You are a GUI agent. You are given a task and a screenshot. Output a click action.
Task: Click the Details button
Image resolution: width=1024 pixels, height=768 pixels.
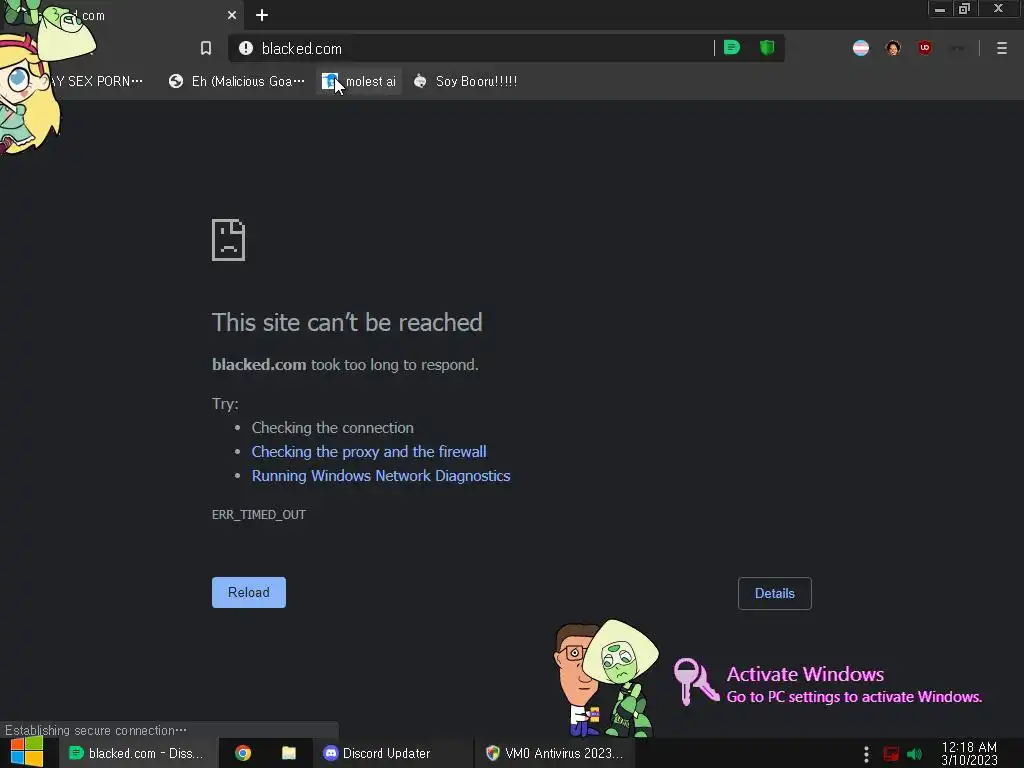(775, 593)
